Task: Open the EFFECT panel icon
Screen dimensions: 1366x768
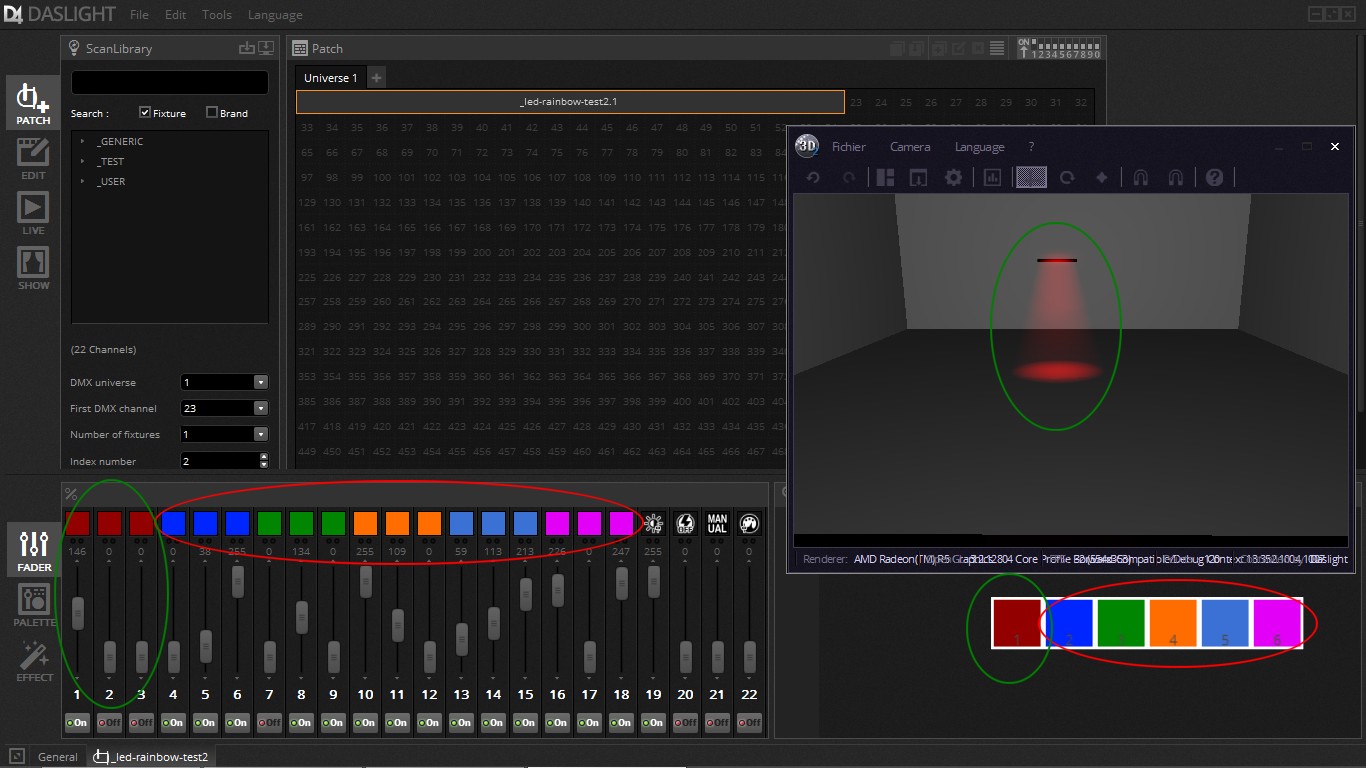Action: click(x=33, y=661)
